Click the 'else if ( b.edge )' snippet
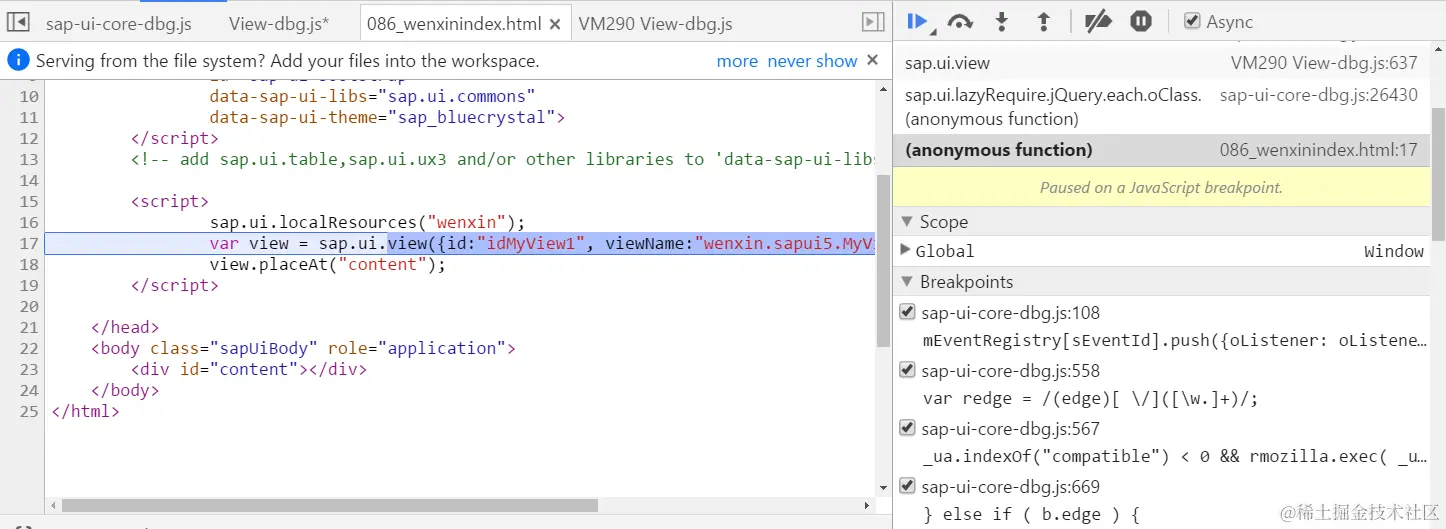 coord(1031,514)
